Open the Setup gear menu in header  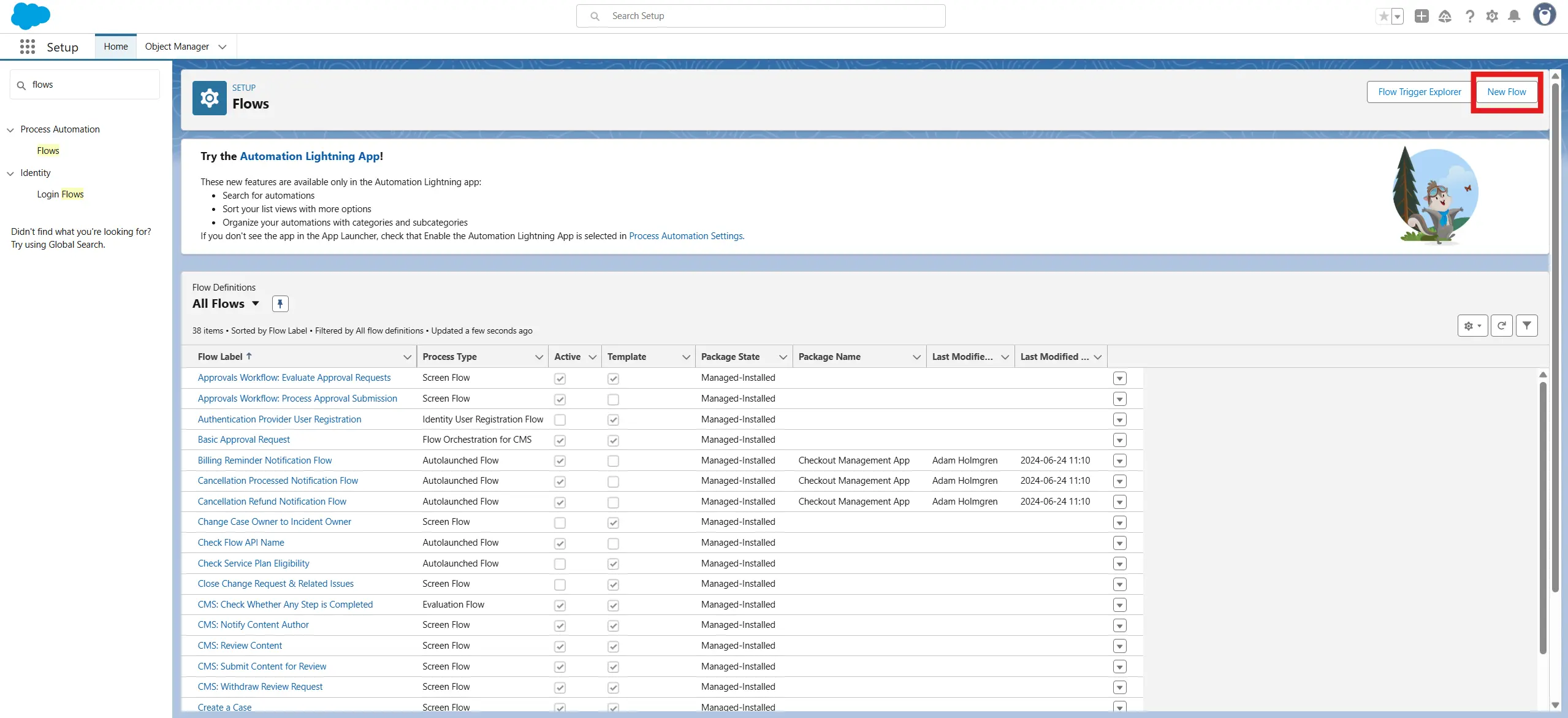tap(1492, 17)
